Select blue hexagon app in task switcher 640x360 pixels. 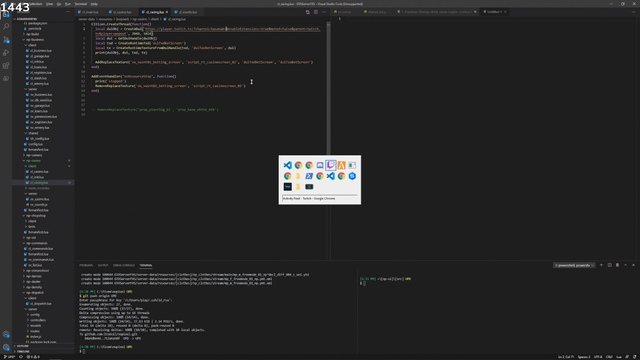click(352, 176)
